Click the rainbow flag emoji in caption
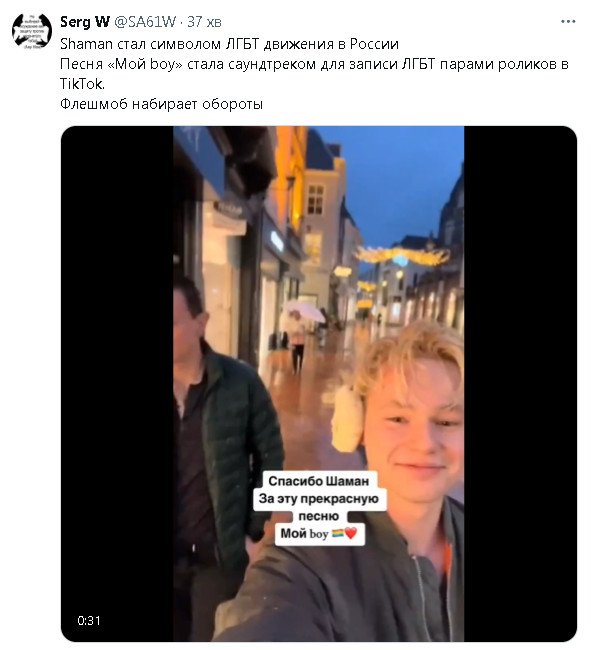 click(337, 534)
